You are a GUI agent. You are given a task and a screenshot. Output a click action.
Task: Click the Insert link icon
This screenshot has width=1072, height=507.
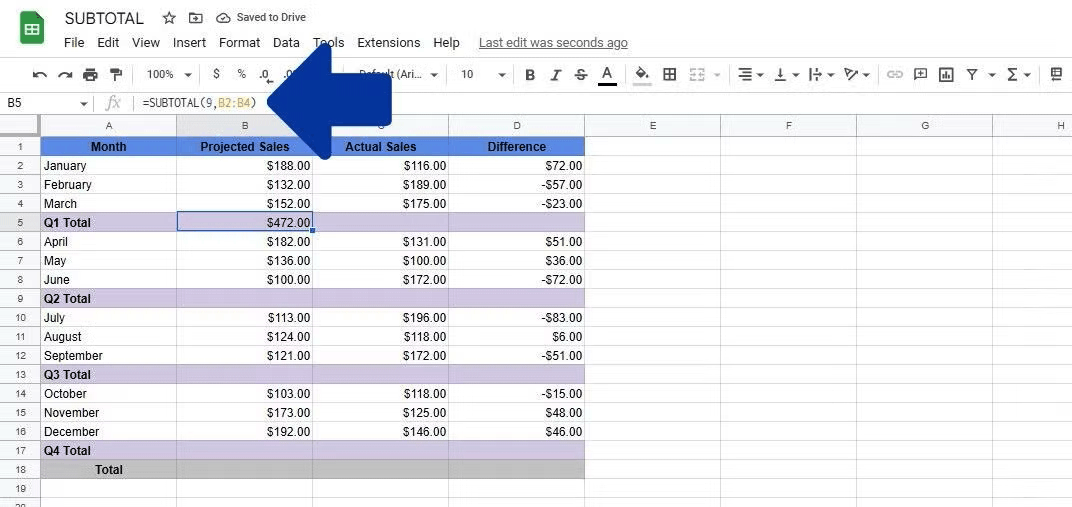coord(894,74)
